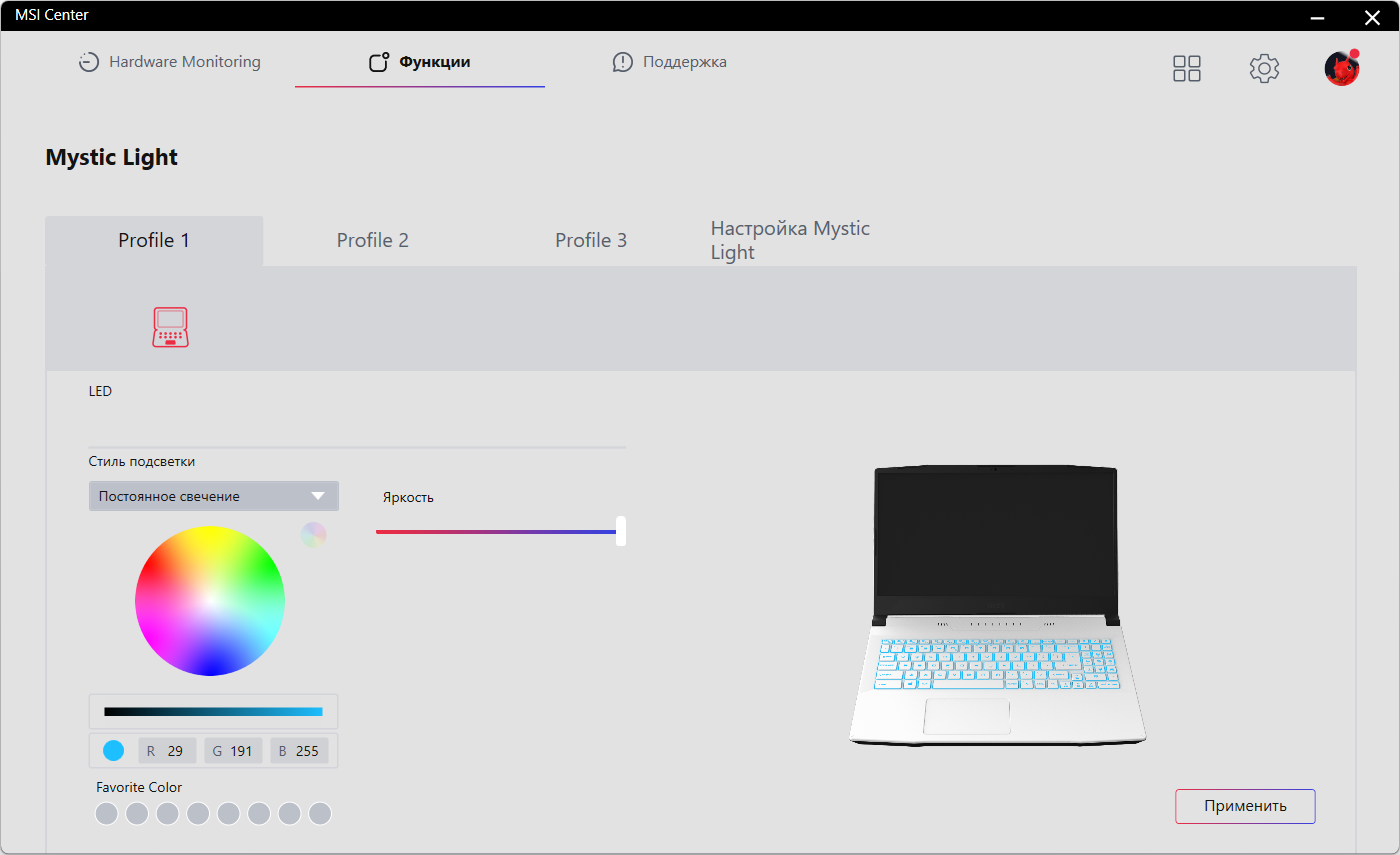Click the G value field 191
Image resolution: width=1400 pixels, height=855 pixels.
pos(233,751)
